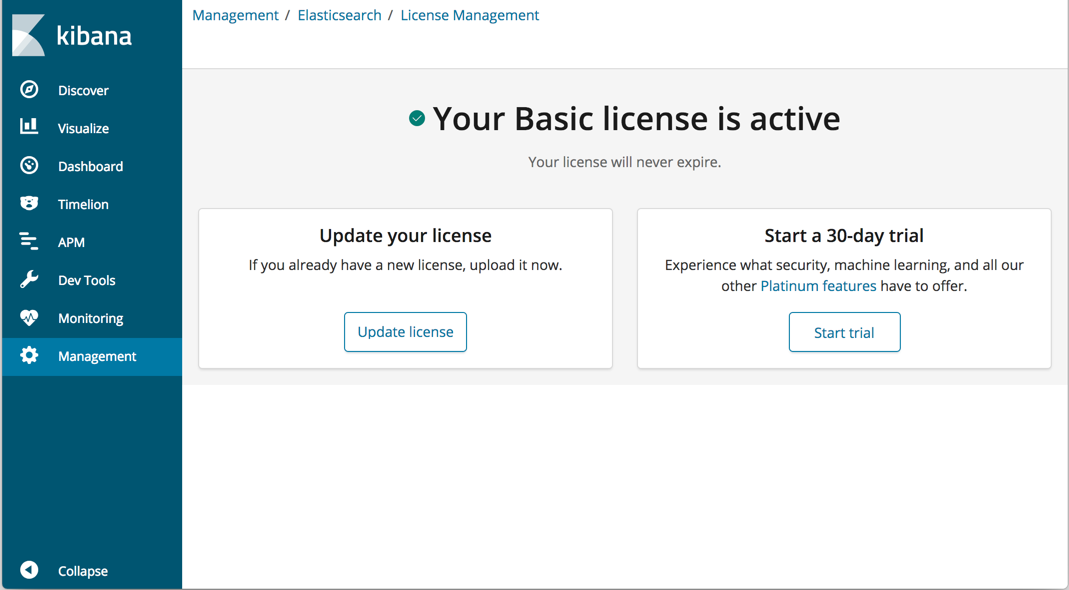
Task: Select the Discover compass icon
Action: [29, 90]
